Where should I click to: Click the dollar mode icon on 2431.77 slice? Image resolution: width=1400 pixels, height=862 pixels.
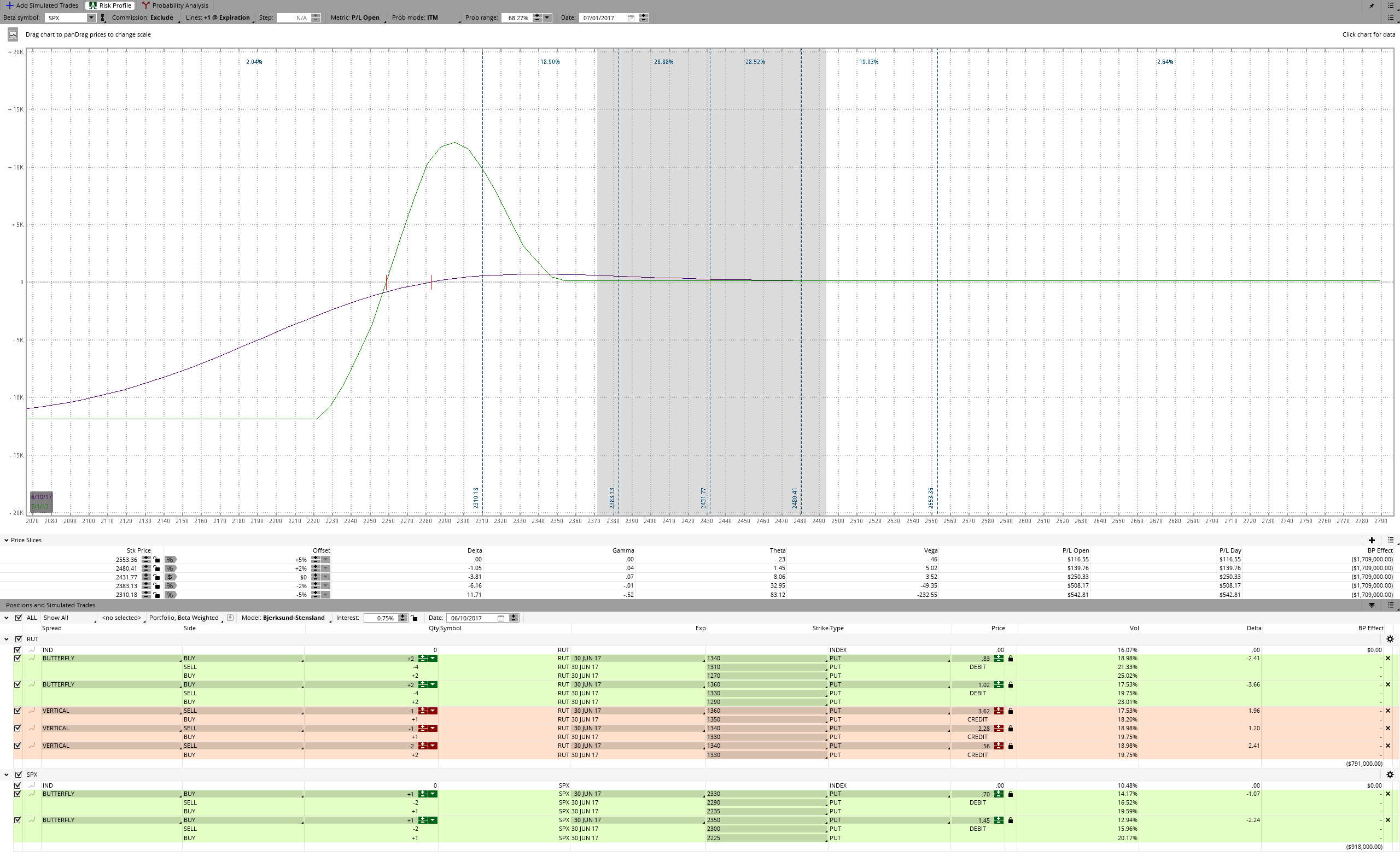coord(170,577)
